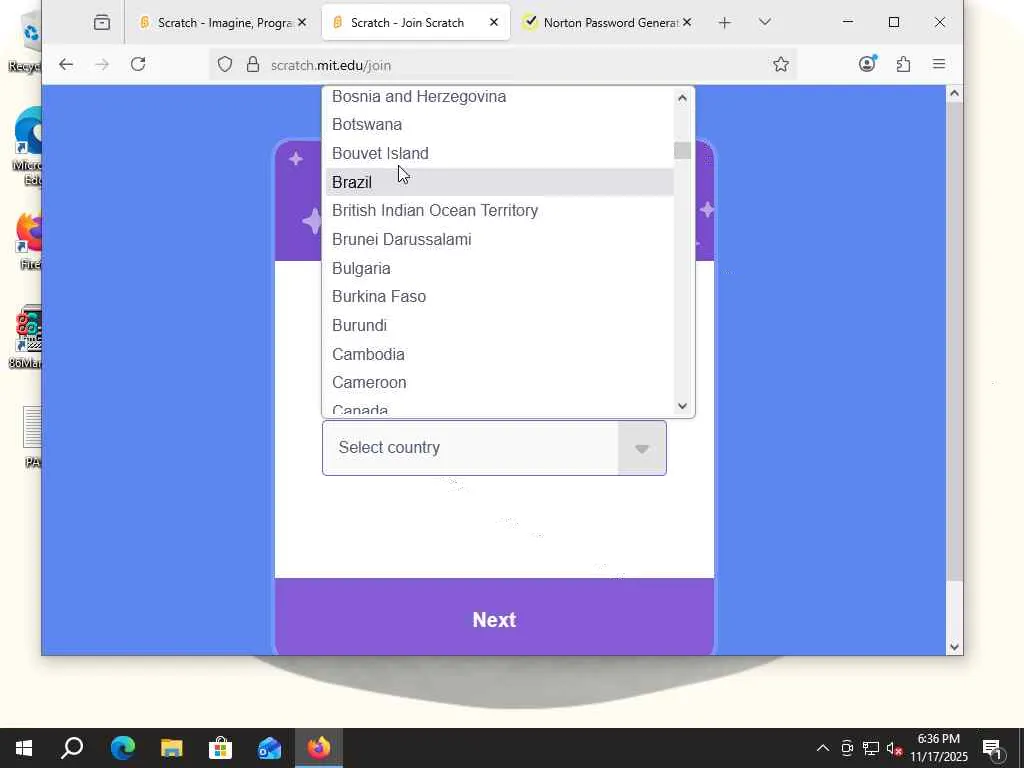Close the Scratch - Join Scratch tab

click(x=494, y=22)
